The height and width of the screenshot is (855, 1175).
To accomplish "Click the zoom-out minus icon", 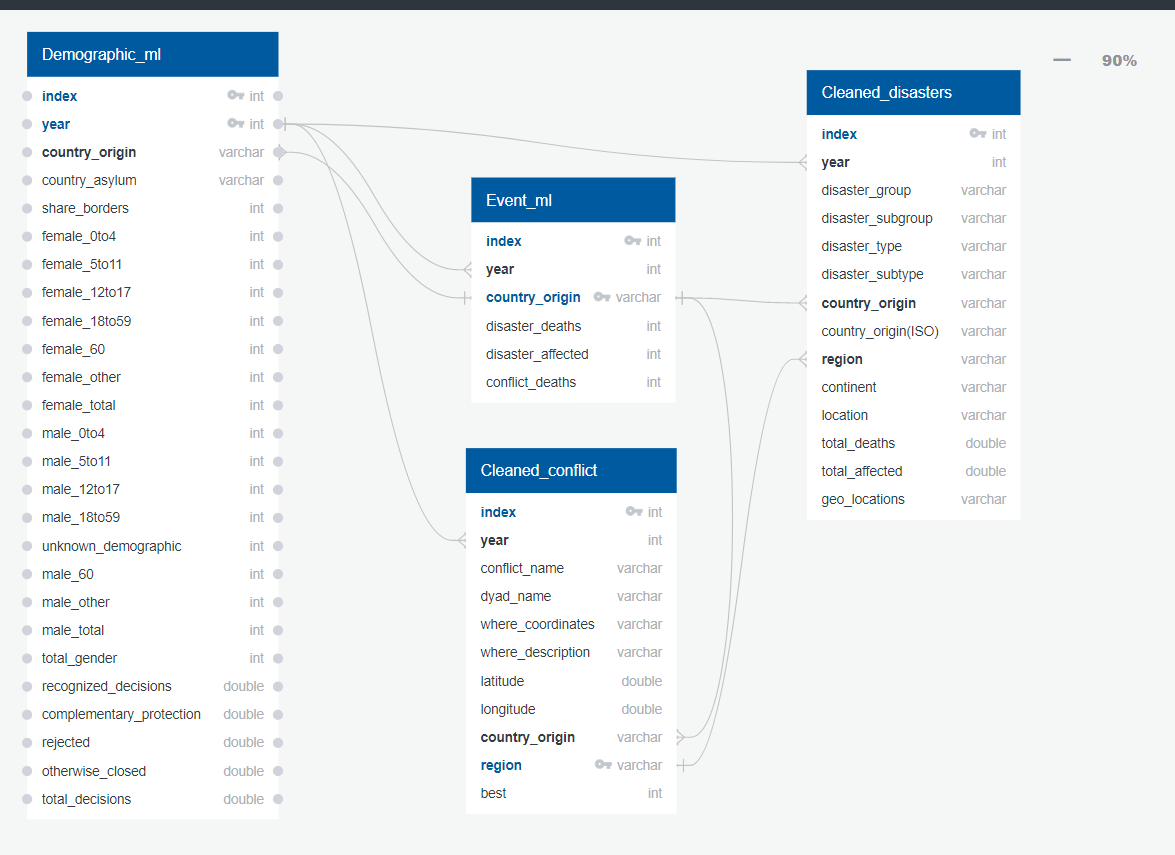I will [x=1061, y=60].
